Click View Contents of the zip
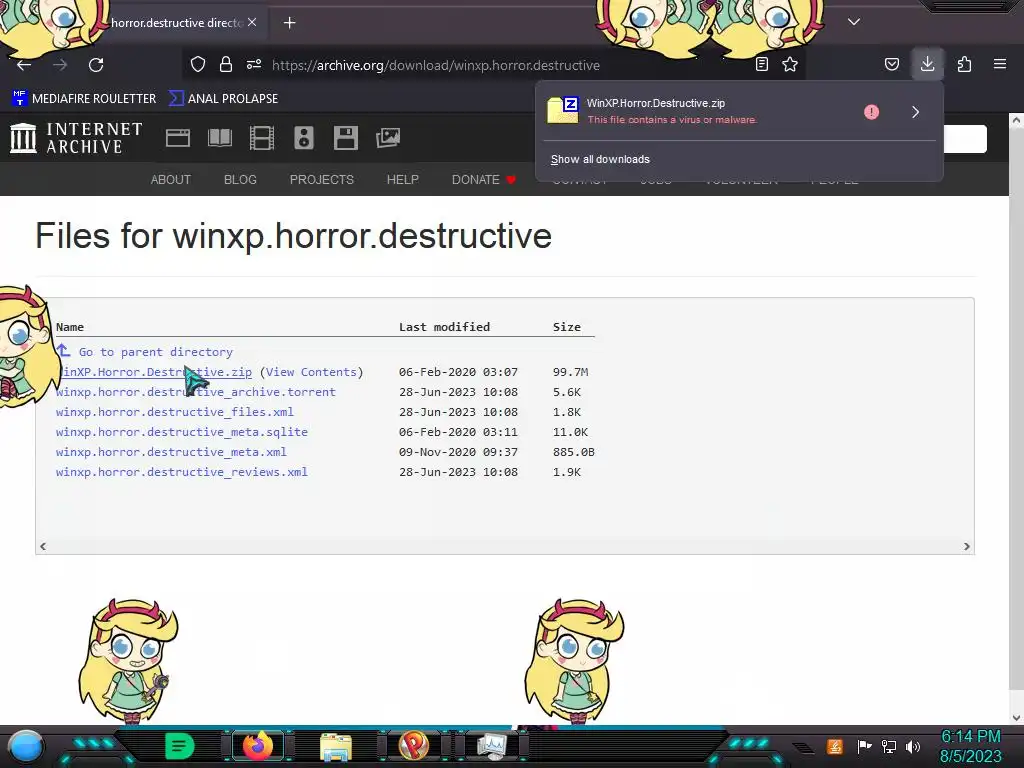 (x=311, y=372)
